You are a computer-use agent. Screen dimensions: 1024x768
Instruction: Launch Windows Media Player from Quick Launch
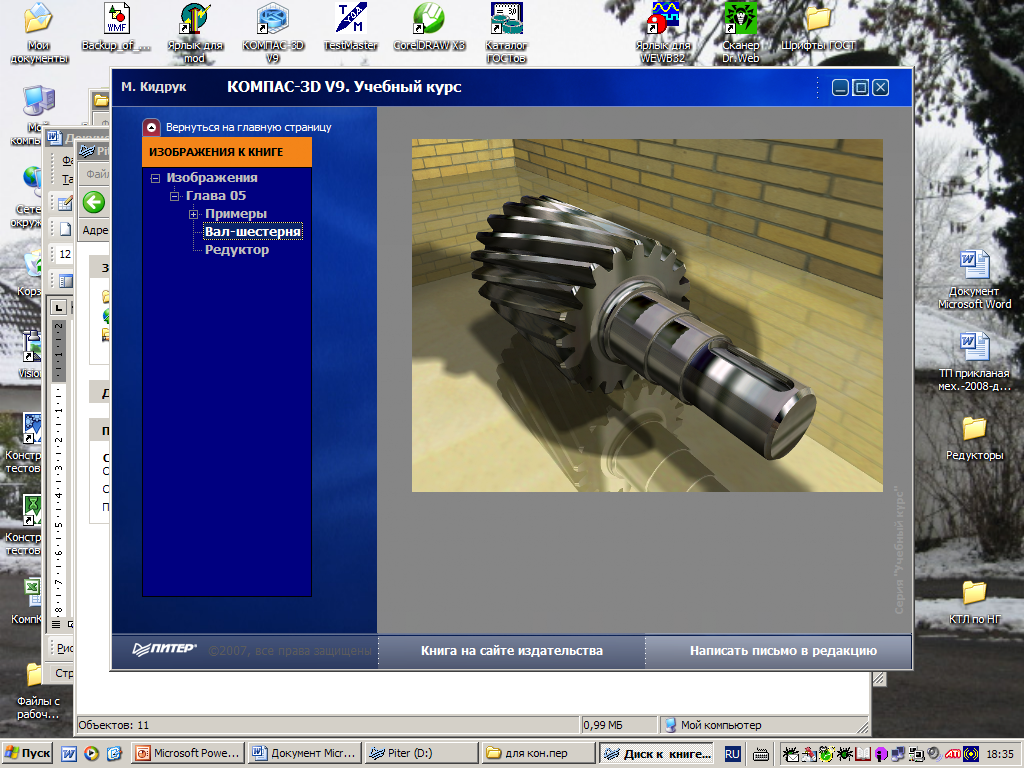tap(91, 754)
